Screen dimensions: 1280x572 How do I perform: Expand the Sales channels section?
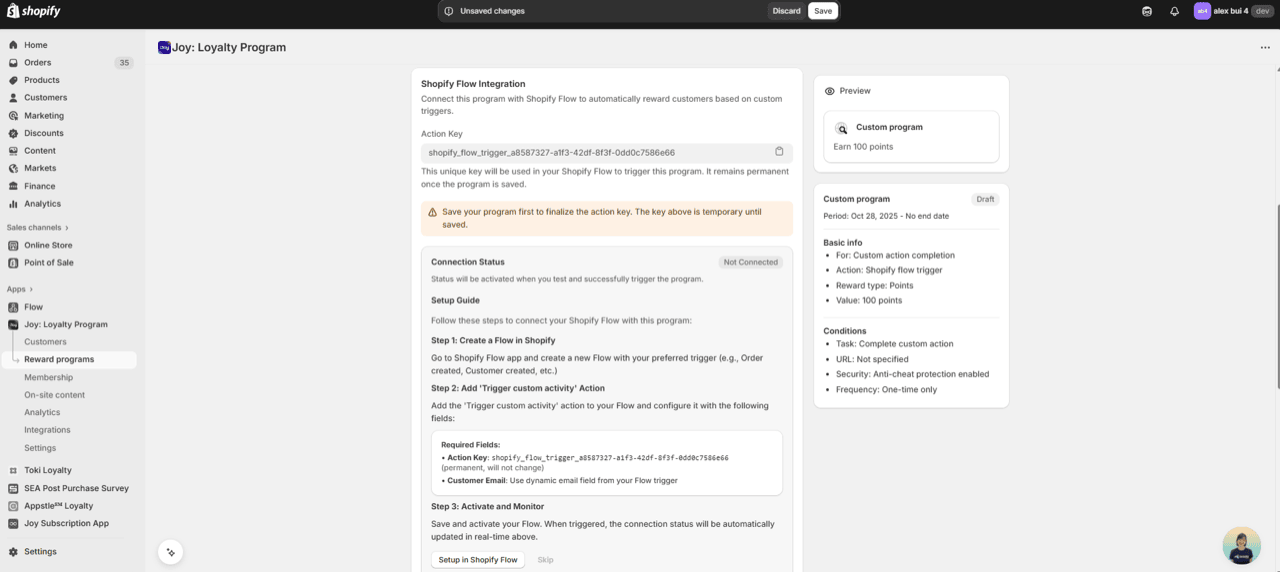click(x=38, y=228)
